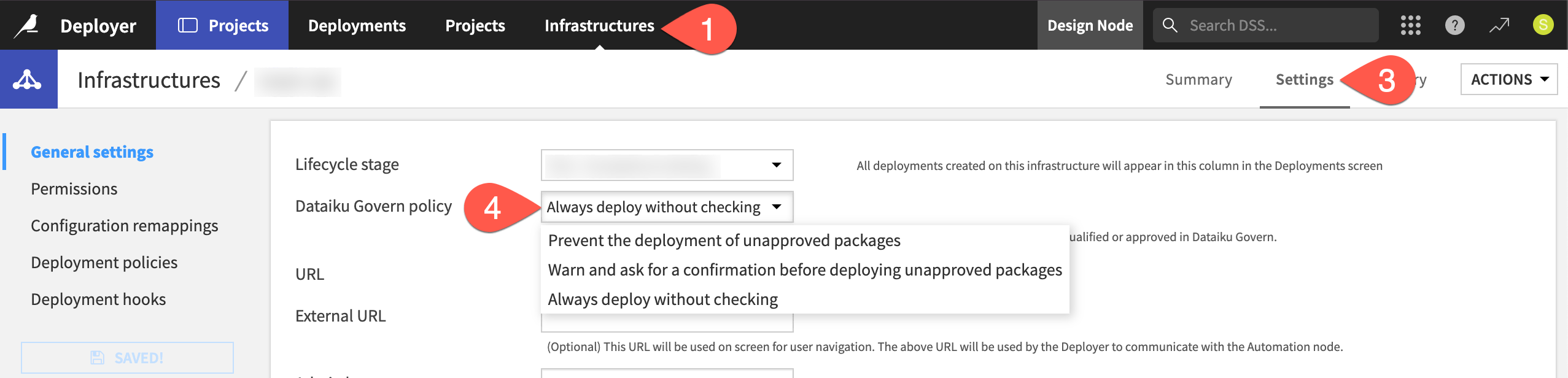1568x378 pixels.
Task: Click the infrastructure nodes icon
Action: tap(28, 79)
